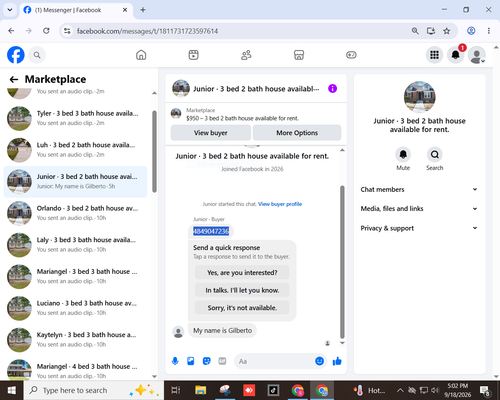
Task: Select Junior's conversation in the list
Action: [x=75, y=181]
